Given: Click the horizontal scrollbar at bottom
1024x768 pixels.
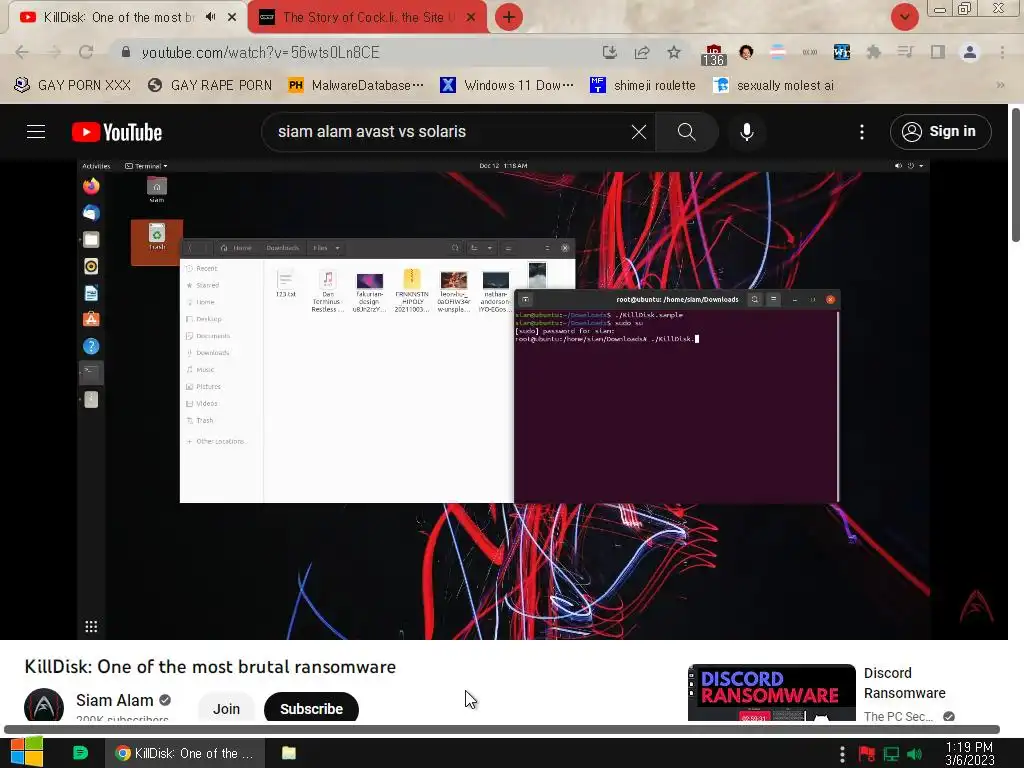Looking at the screenshot, I should click(502, 729).
